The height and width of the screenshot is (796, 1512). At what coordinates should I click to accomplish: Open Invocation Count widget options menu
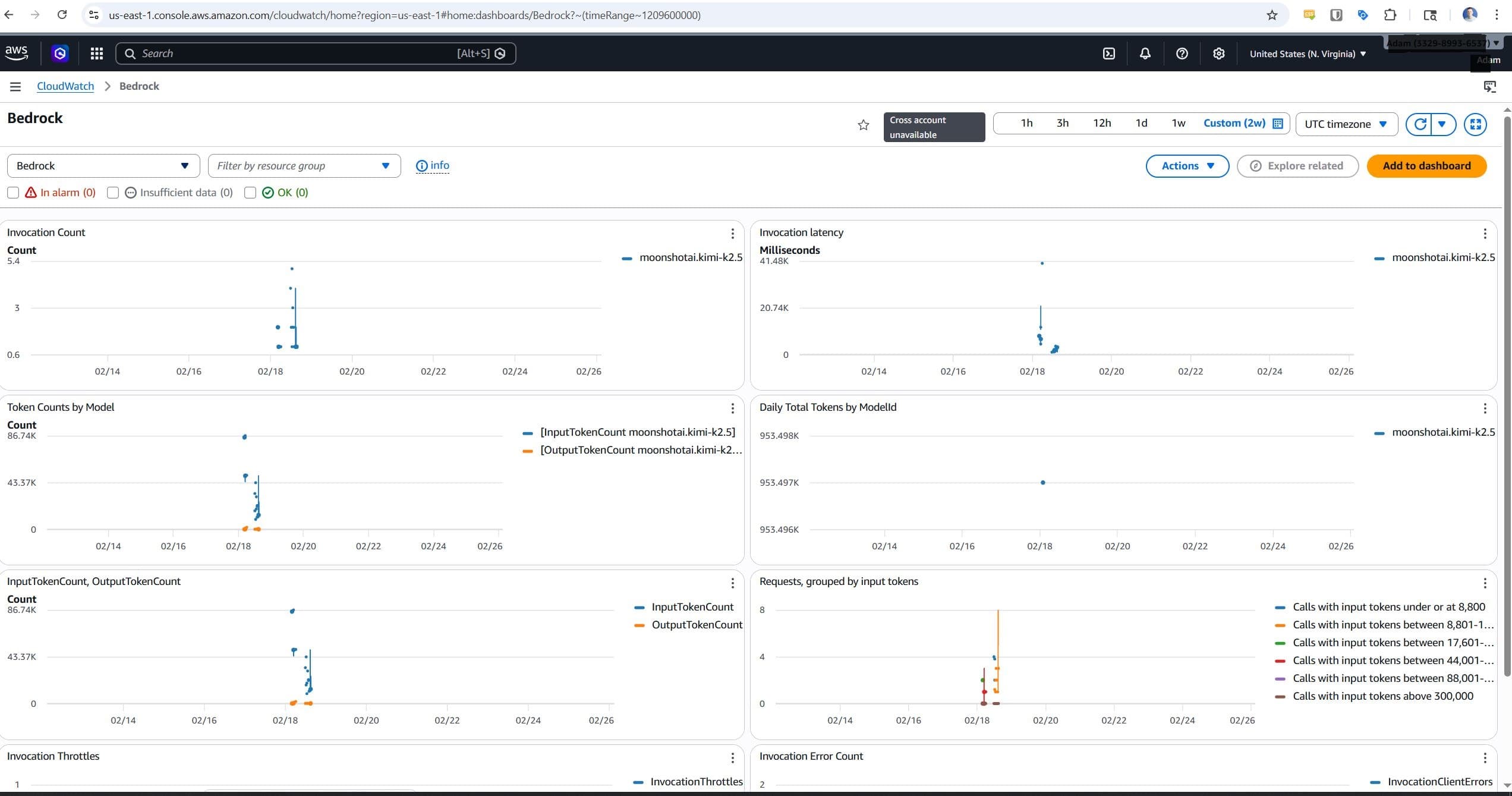pos(732,234)
